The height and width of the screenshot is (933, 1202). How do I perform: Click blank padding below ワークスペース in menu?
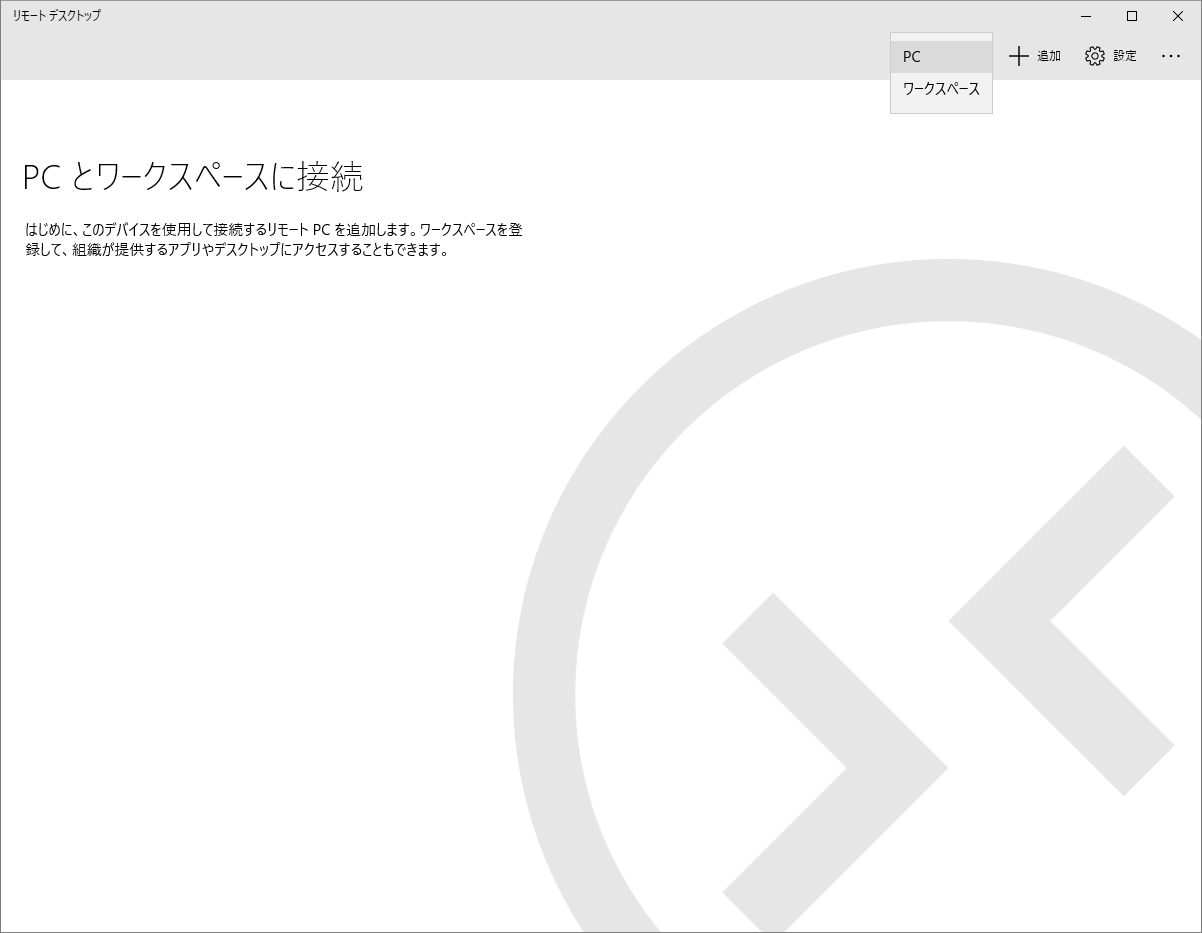click(940, 108)
